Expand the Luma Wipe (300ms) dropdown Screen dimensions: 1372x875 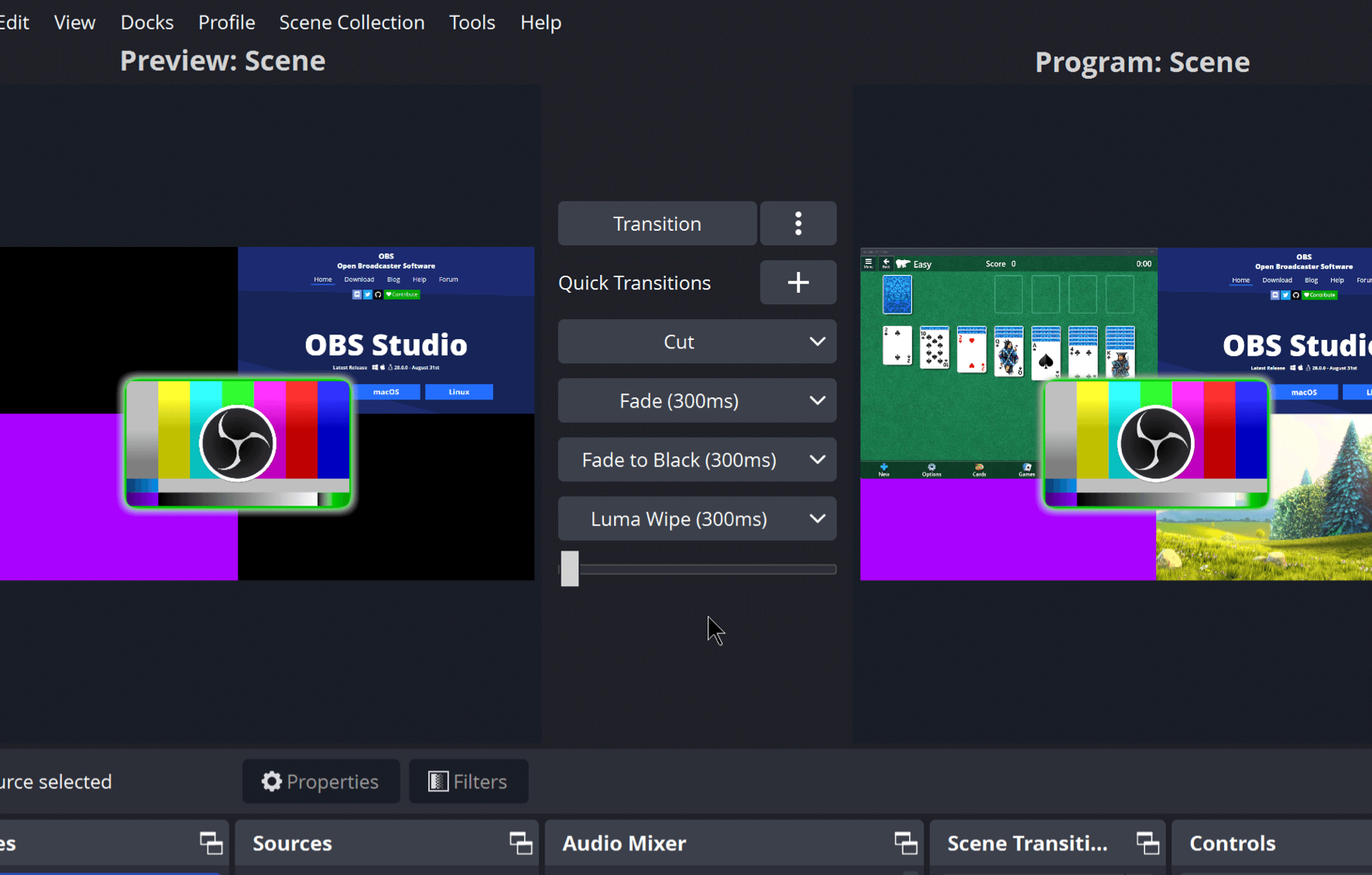click(696, 518)
